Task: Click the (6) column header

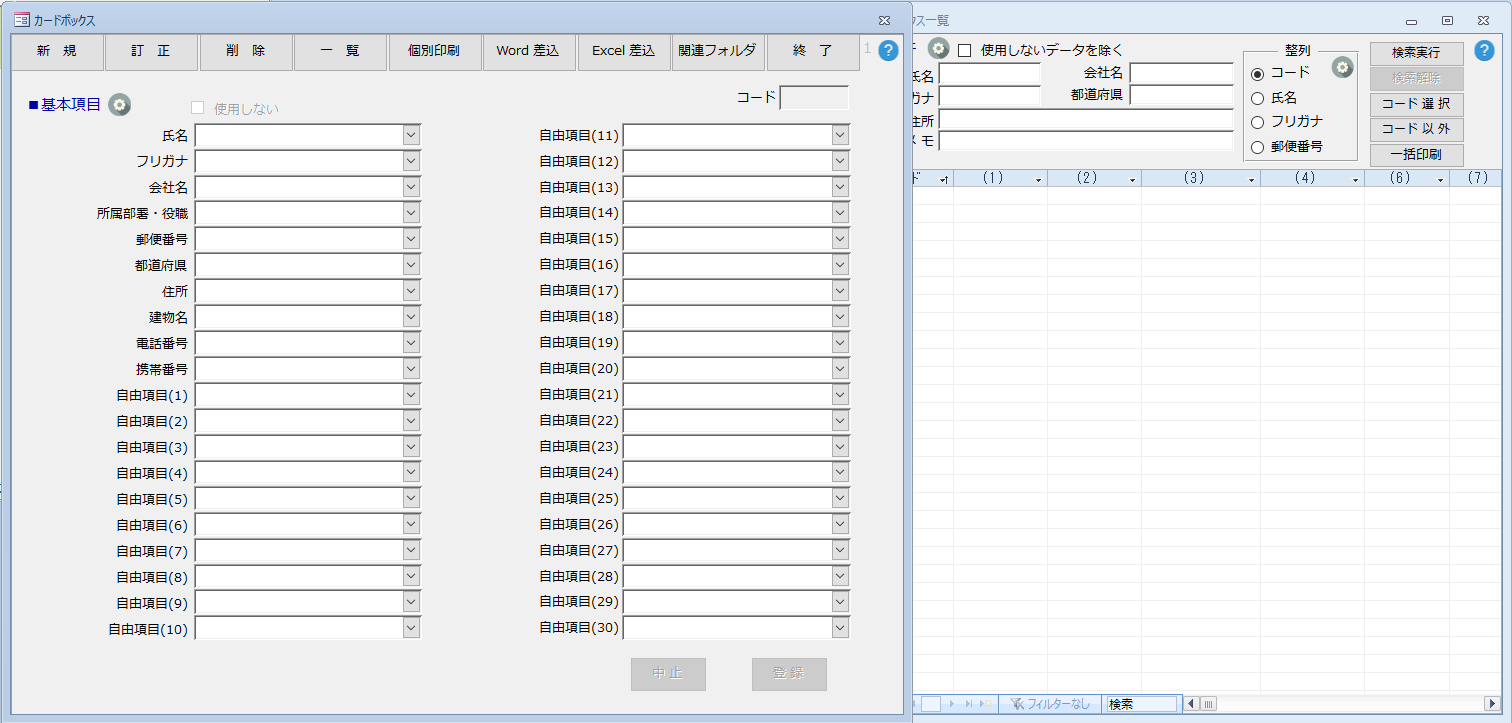Action: [x=1406, y=179]
